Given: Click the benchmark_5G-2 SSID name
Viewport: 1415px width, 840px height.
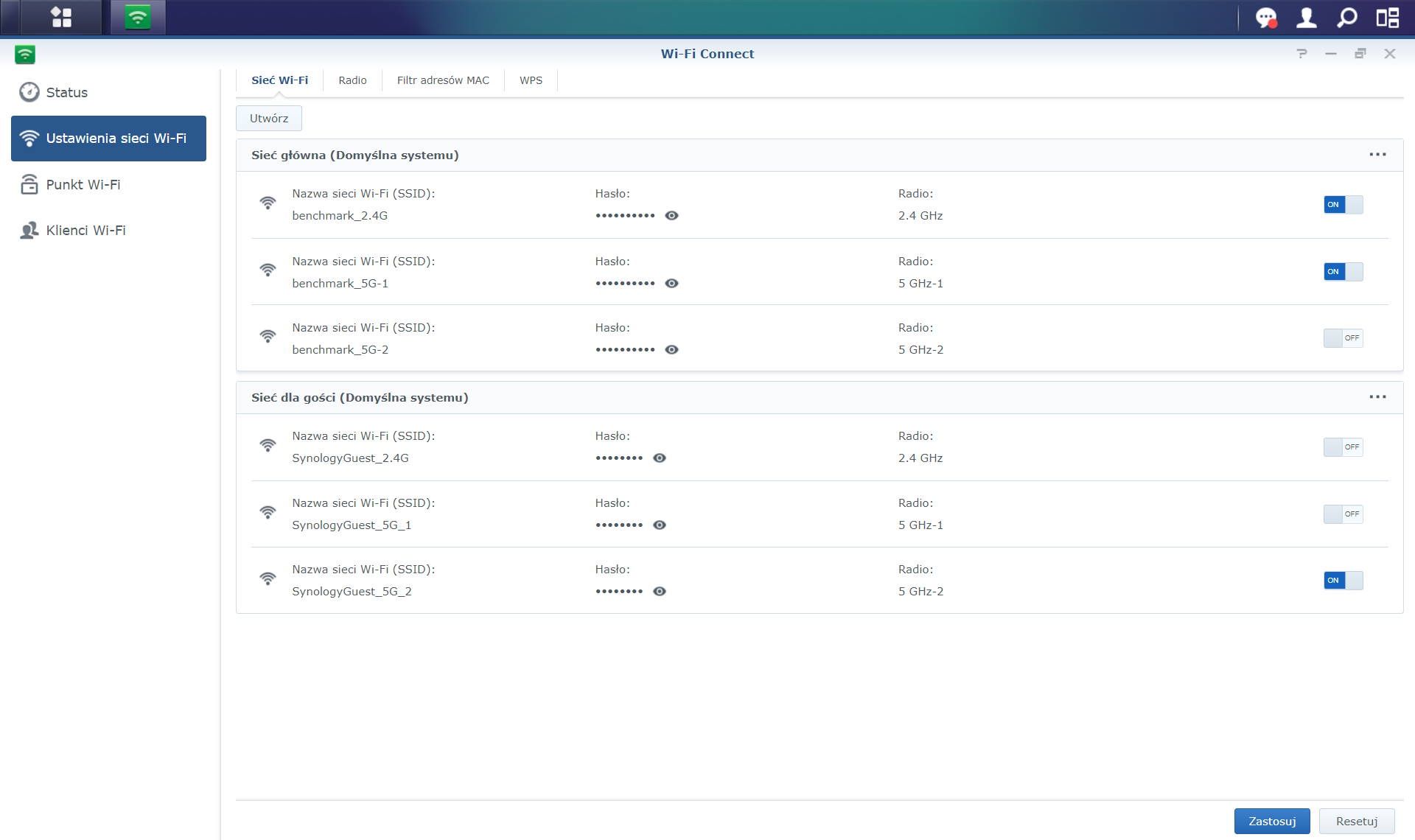Looking at the screenshot, I should pos(340,350).
